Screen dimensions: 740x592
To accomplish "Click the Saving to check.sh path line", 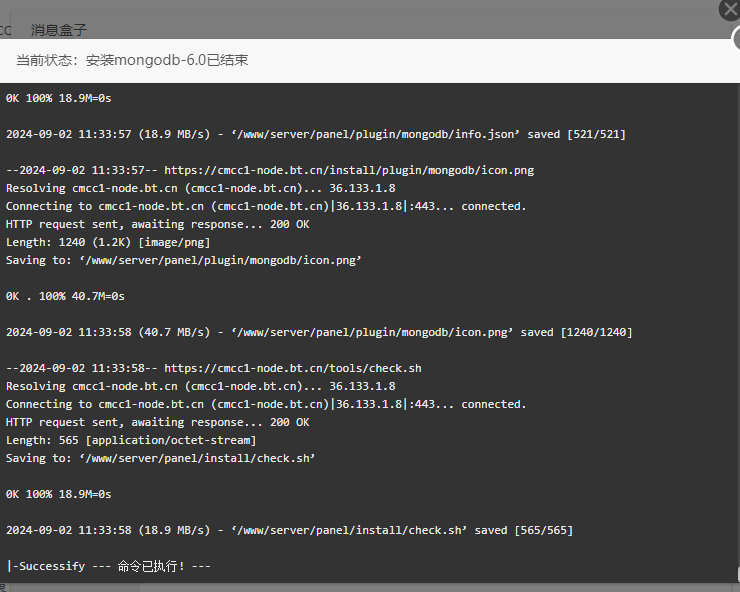I will pyautogui.click(x=160, y=458).
